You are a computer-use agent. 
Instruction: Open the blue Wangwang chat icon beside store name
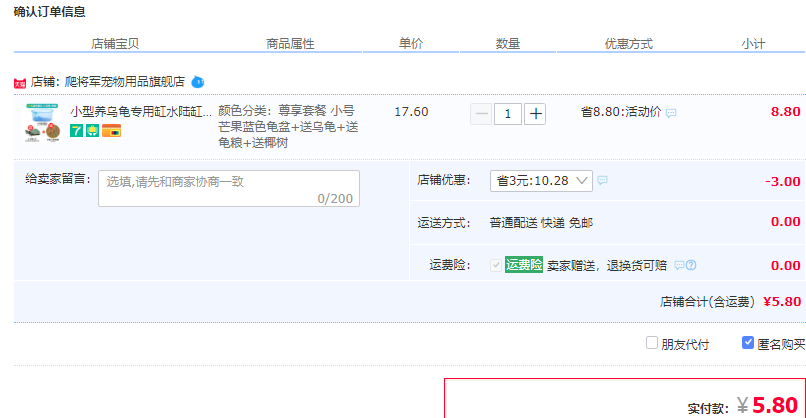coord(198,82)
